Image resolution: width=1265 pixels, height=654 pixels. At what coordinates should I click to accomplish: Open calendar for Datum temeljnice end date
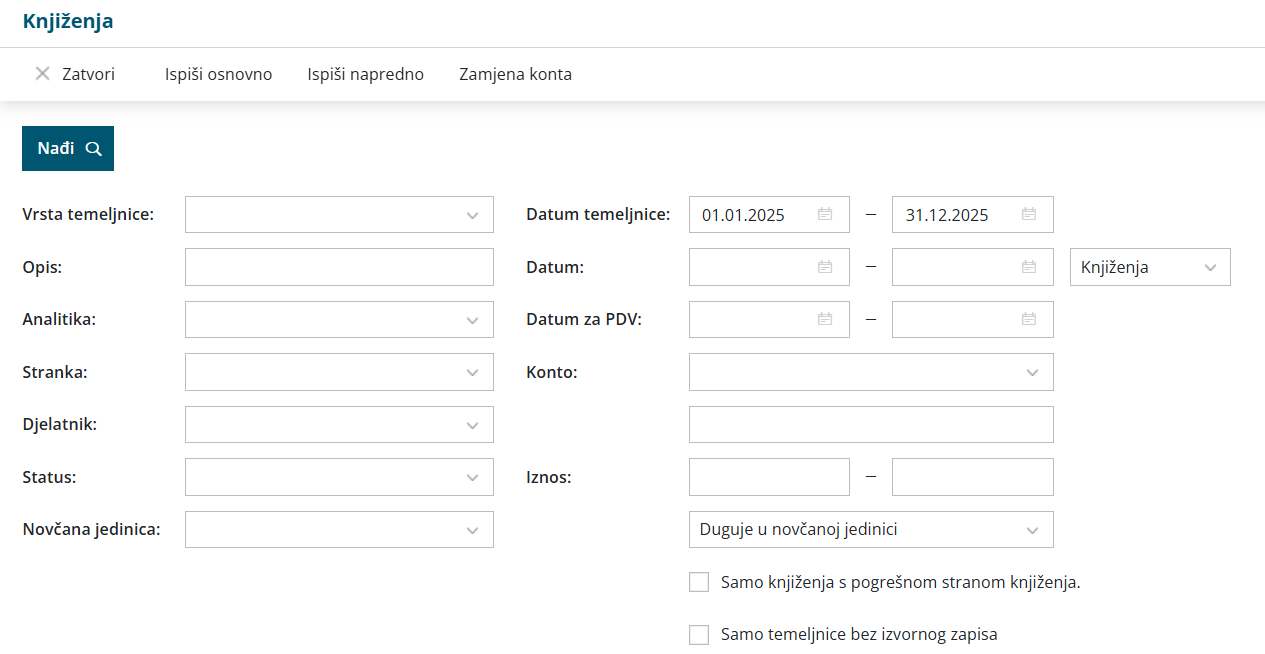1029,214
